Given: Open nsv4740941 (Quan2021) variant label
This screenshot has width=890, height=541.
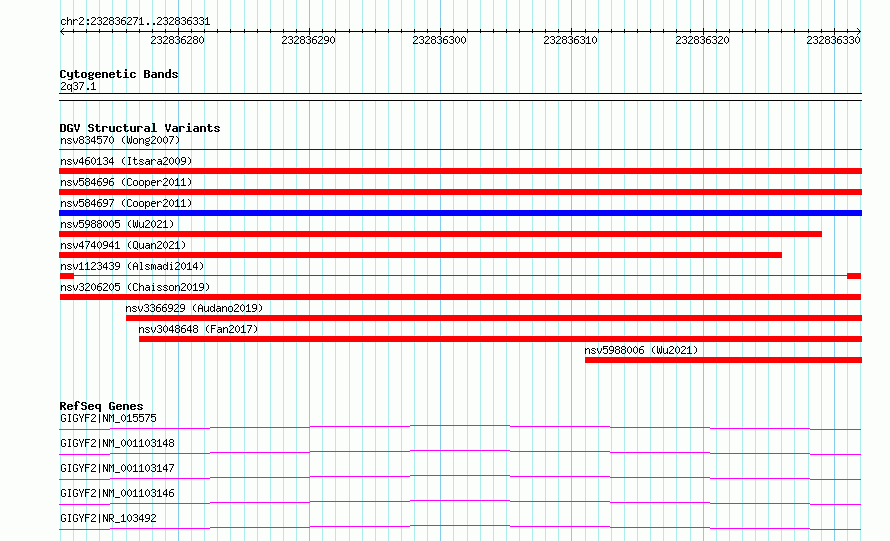Looking at the screenshot, I should point(123,245).
